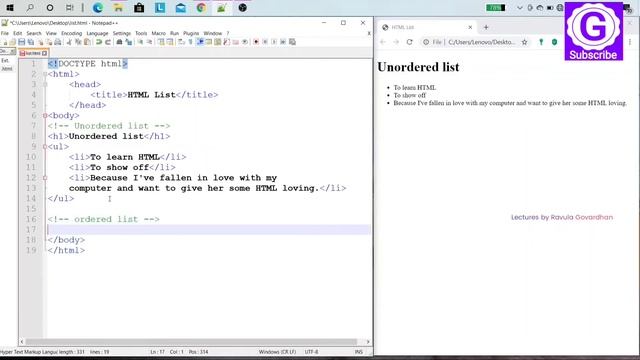Open the Plugins menu
Image resolution: width=640 pixels, height=360 pixels.
click(191, 33)
